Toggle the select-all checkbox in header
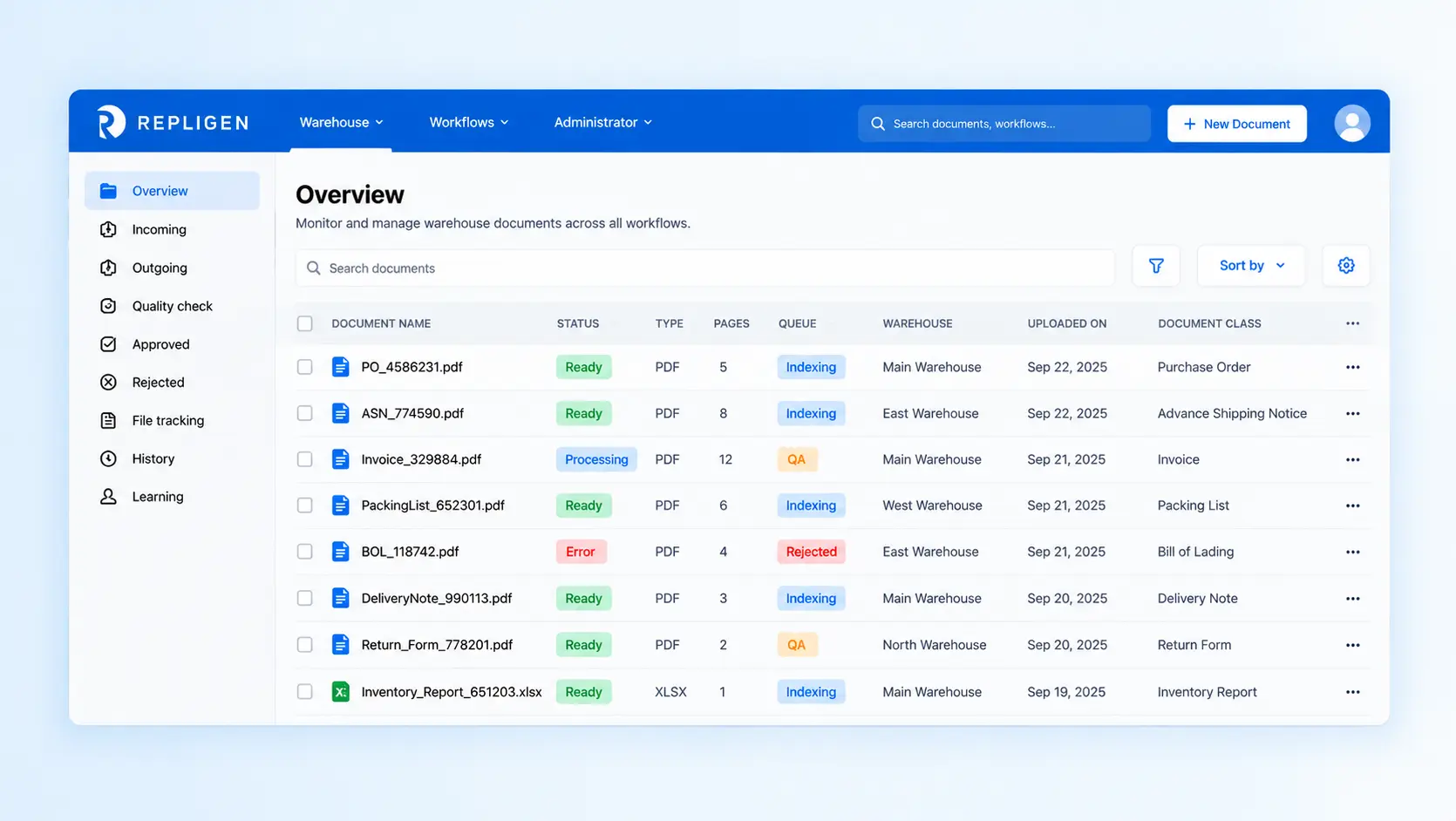This screenshot has height=821, width=1456. pos(304,323)
